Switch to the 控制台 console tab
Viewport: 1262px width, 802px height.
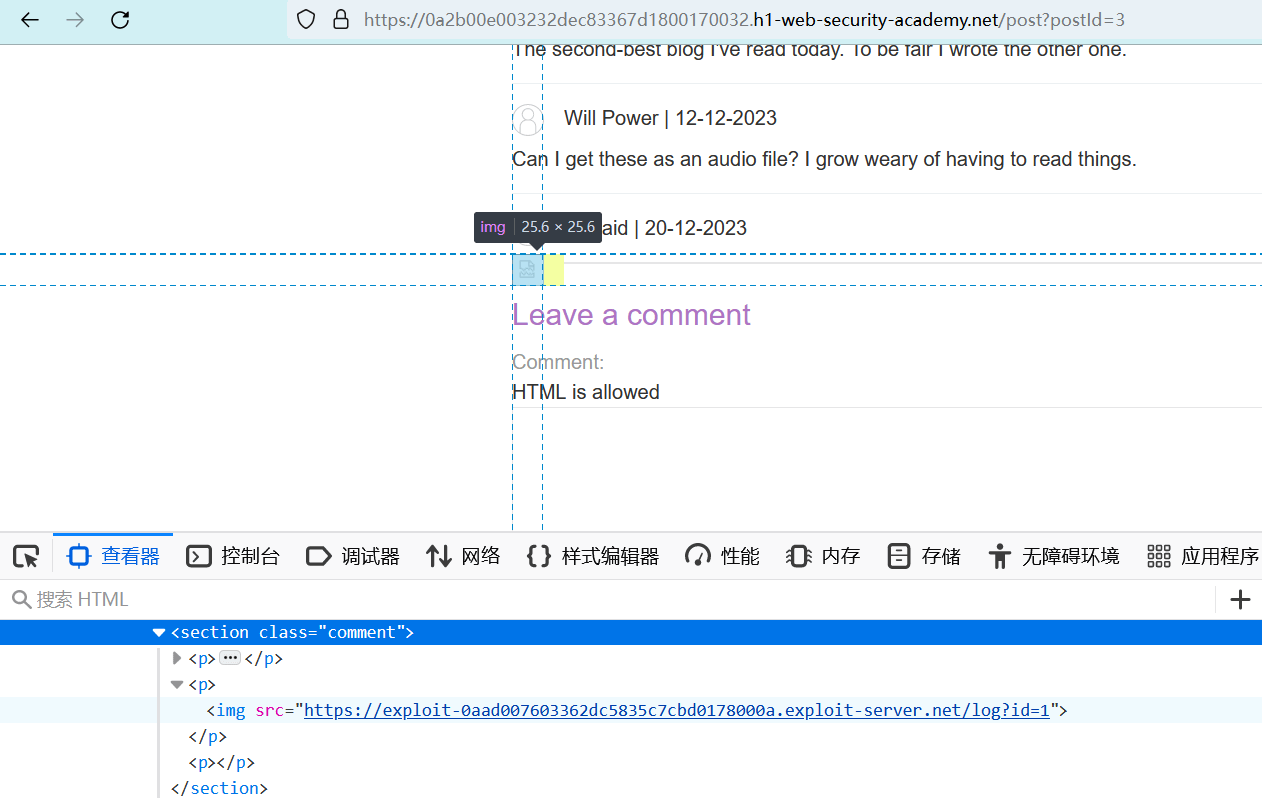click(x=233, y=557)
